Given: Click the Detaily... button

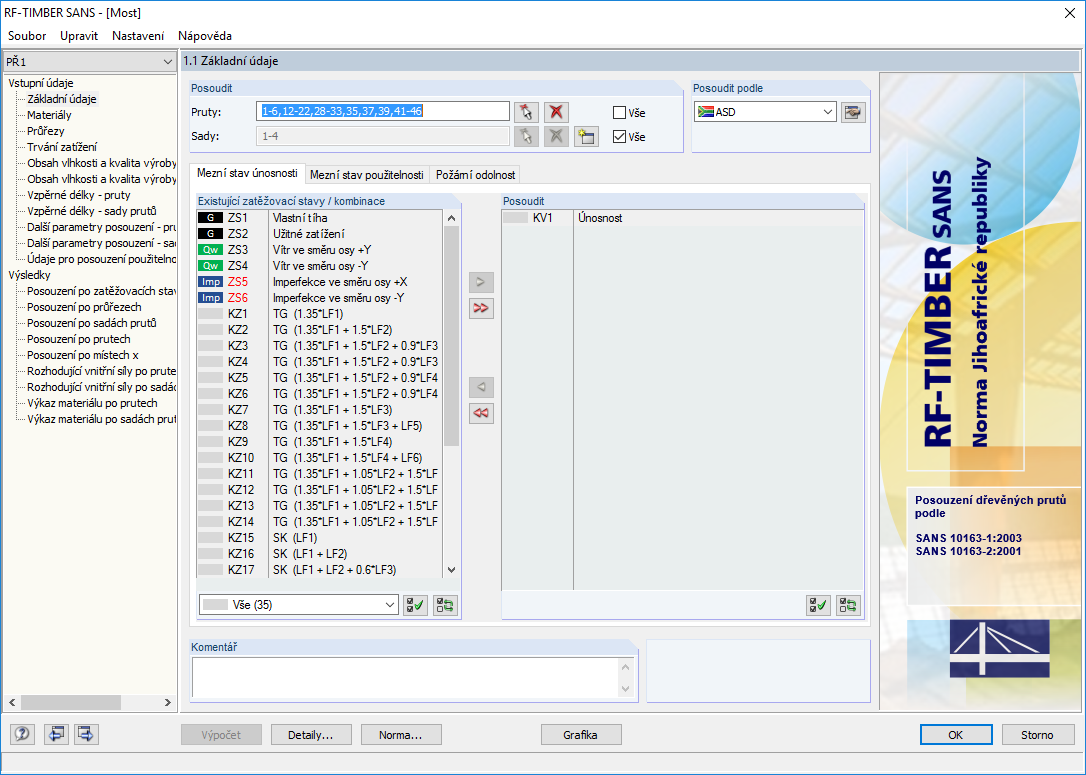Looking at the screenshot, I should [x=311, y=735].
